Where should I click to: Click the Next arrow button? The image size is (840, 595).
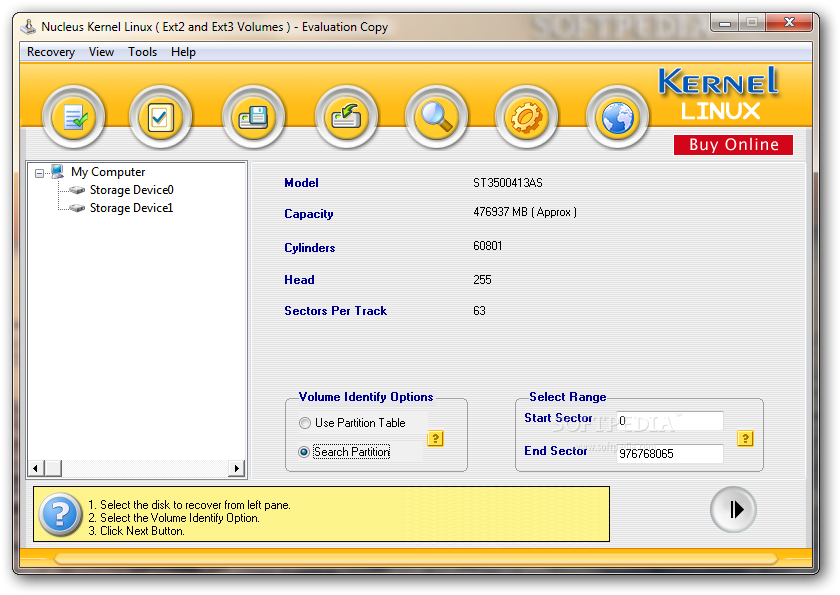pos(733,509)
